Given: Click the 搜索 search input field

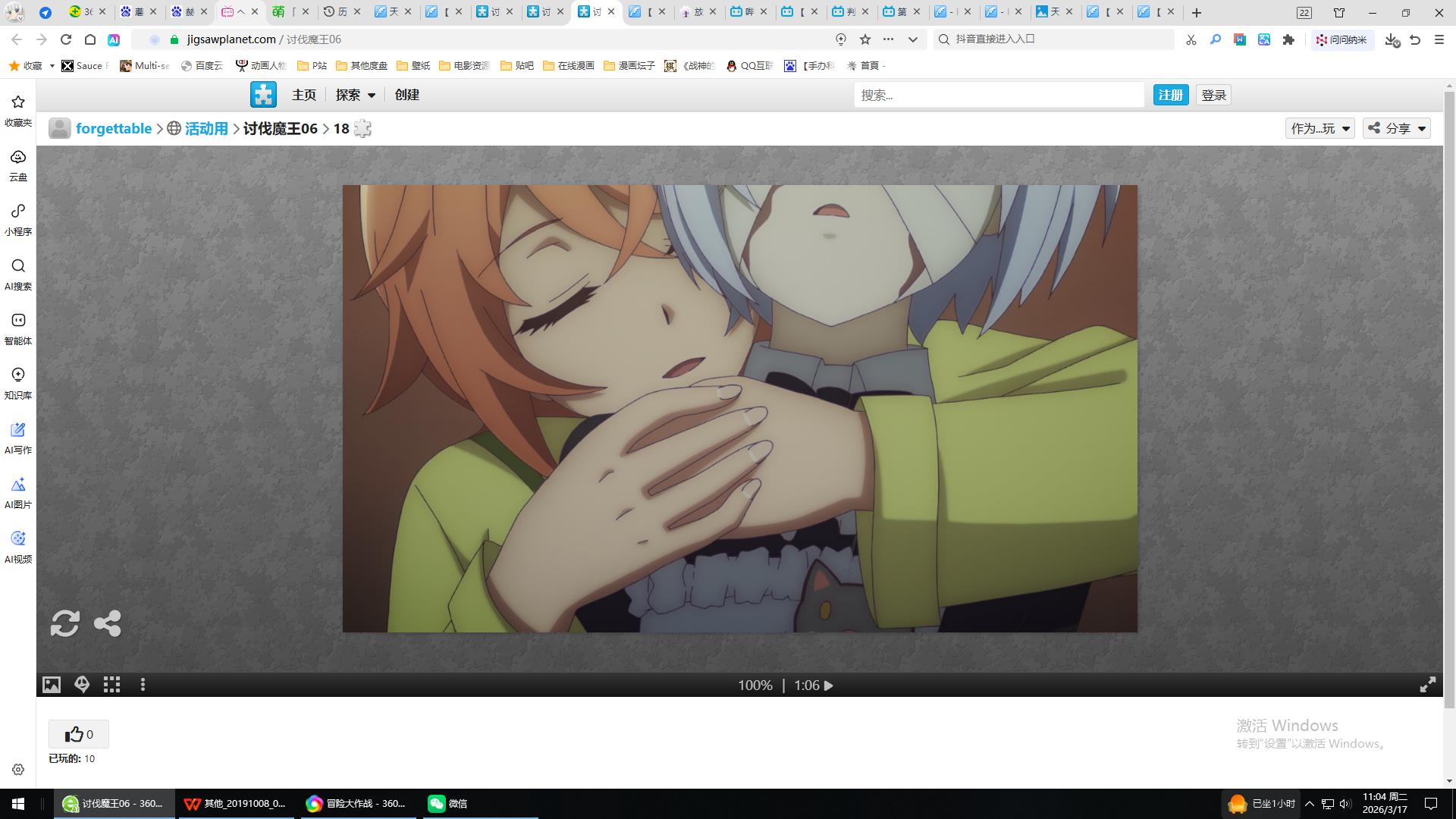Looking at the screenshot, I should pos(998,95).
